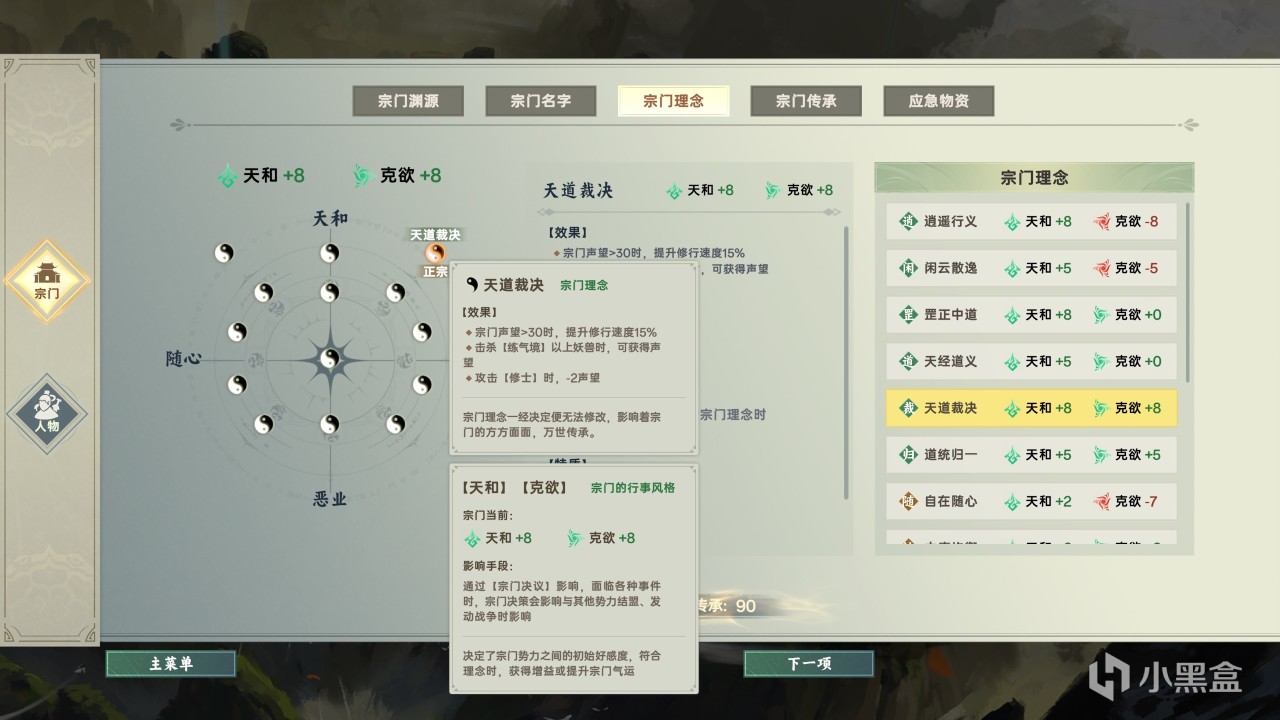Choose the 闲云散逸 doctrine row

click(1031, 268)
